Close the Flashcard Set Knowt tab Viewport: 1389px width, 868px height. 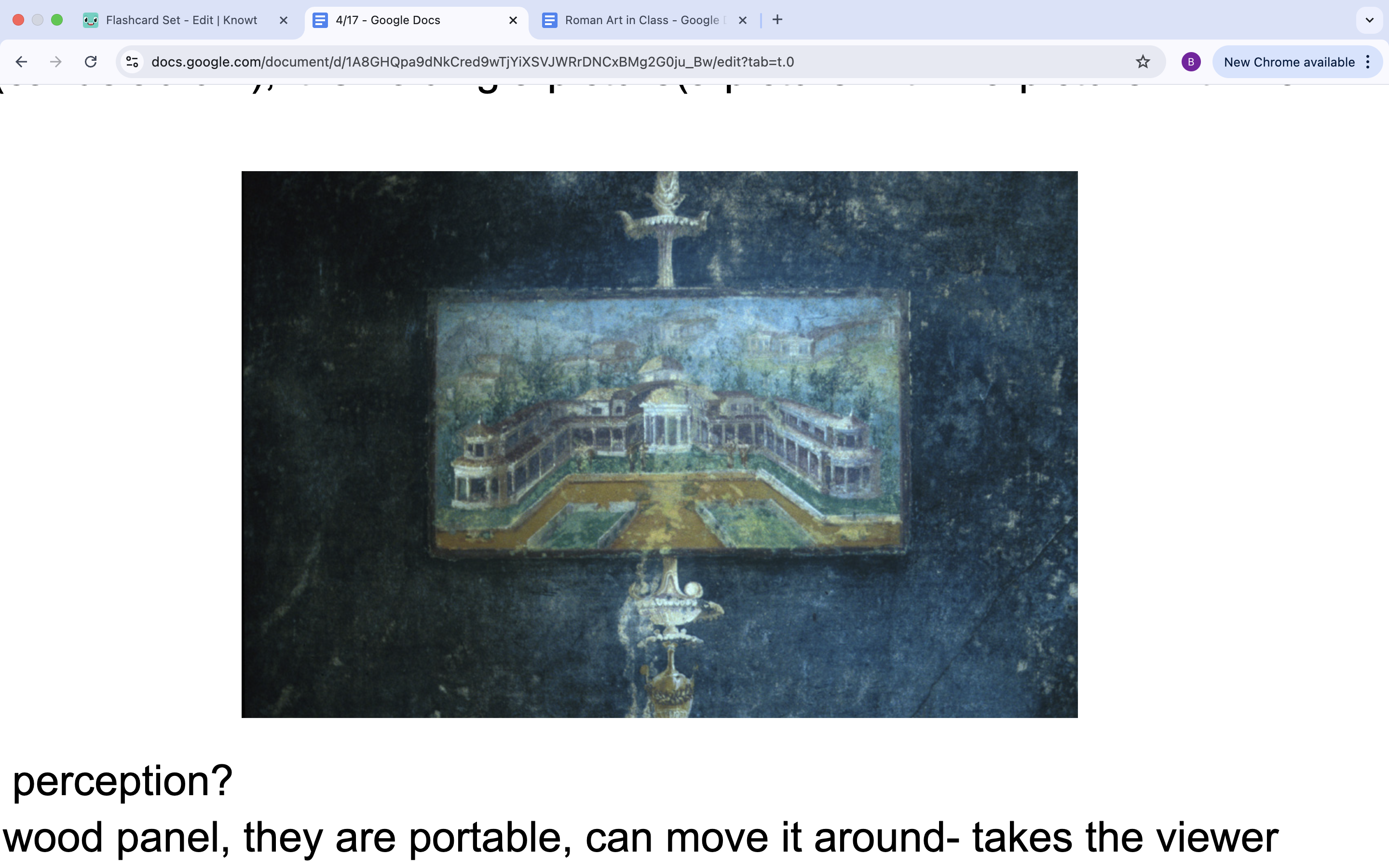pos(284,20)
